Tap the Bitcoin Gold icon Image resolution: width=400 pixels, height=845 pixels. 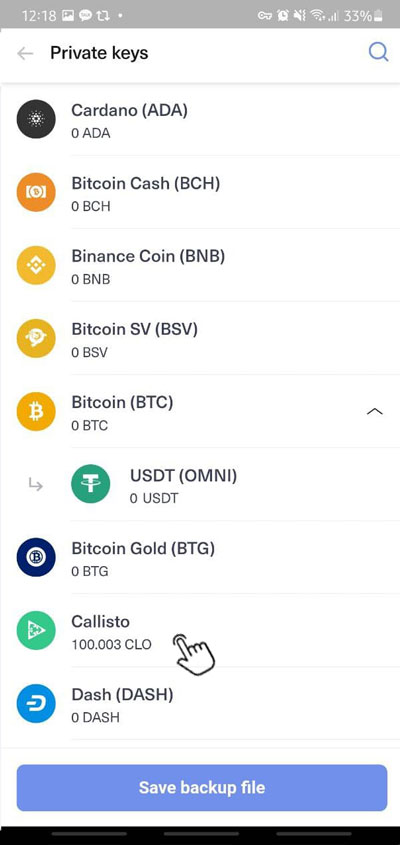[36, 557]
